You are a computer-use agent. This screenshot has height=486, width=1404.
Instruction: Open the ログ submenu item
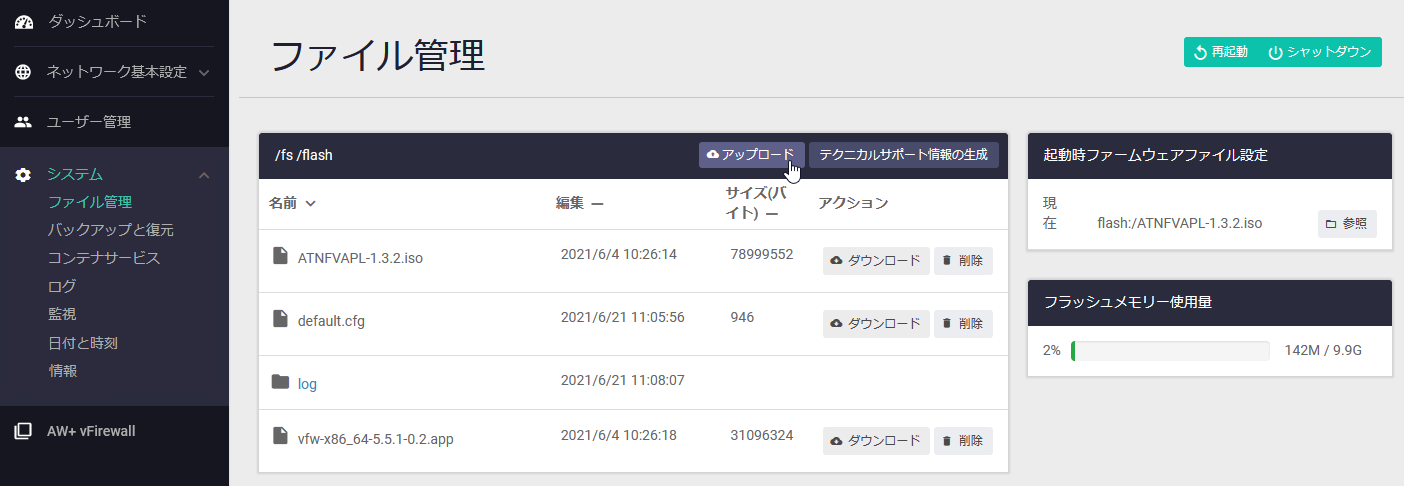(x=62, y=286)
